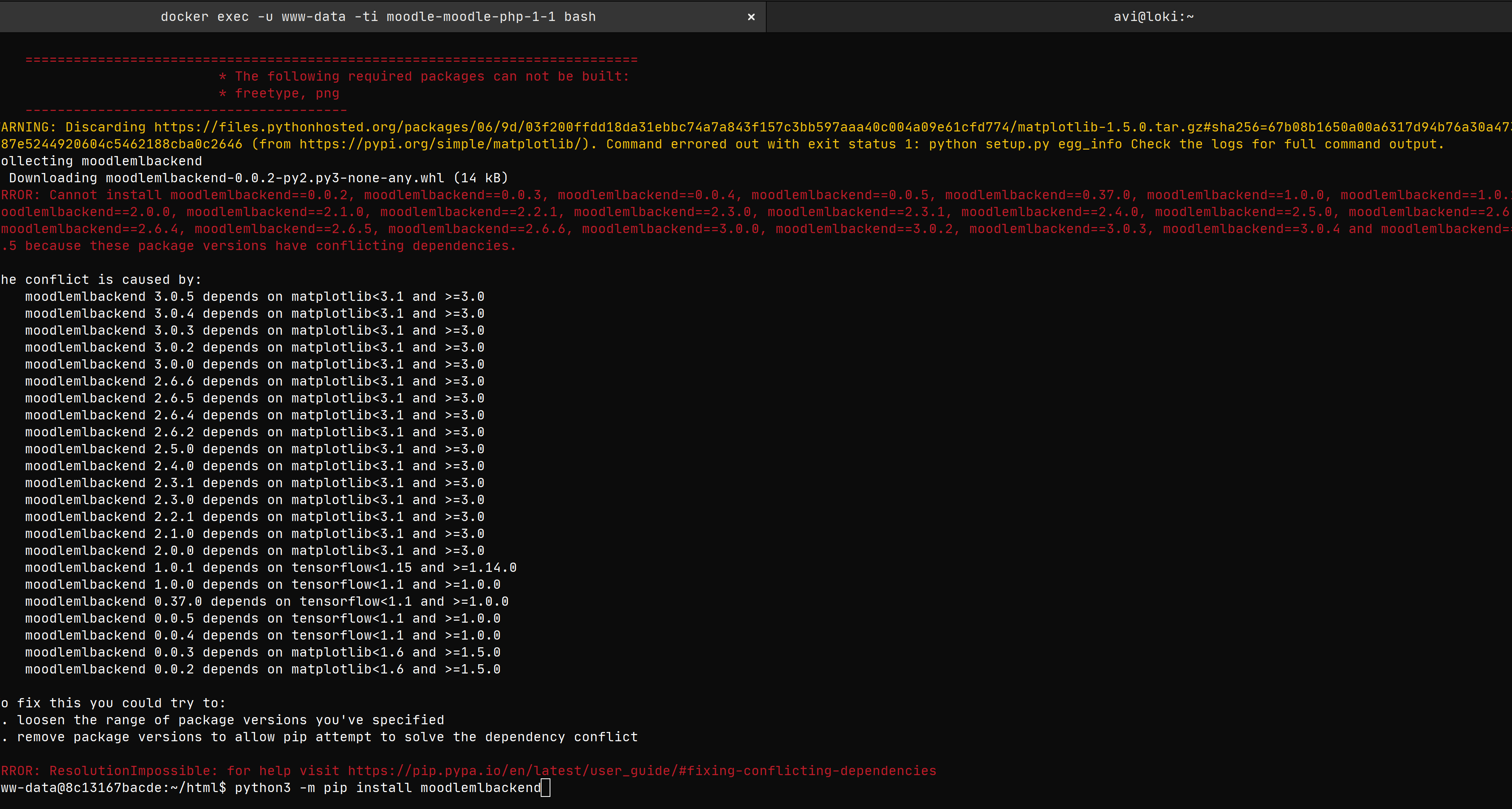Click the line 'moodlemlbackend 0.37.0 depends on tensorflow'
This screenshot has height=809, width=1512.
click(x=266, y=602)
